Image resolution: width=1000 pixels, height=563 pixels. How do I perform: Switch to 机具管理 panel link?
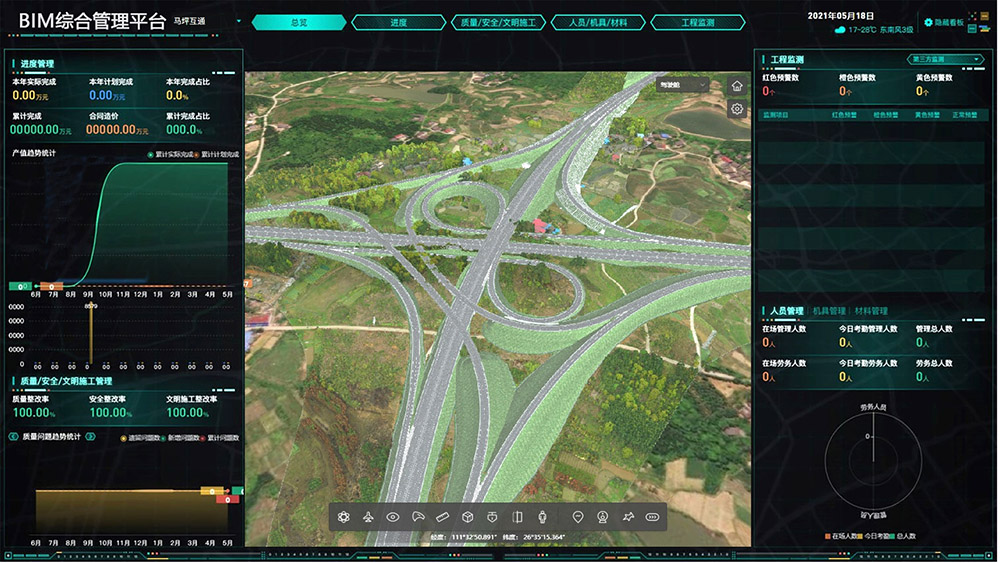[829, 311]
